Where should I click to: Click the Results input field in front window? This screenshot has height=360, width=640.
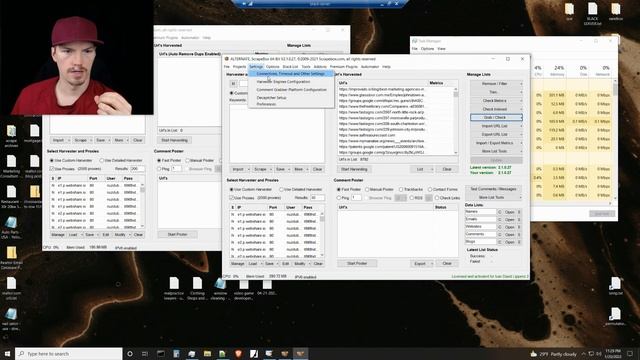(x=317, y=198)
